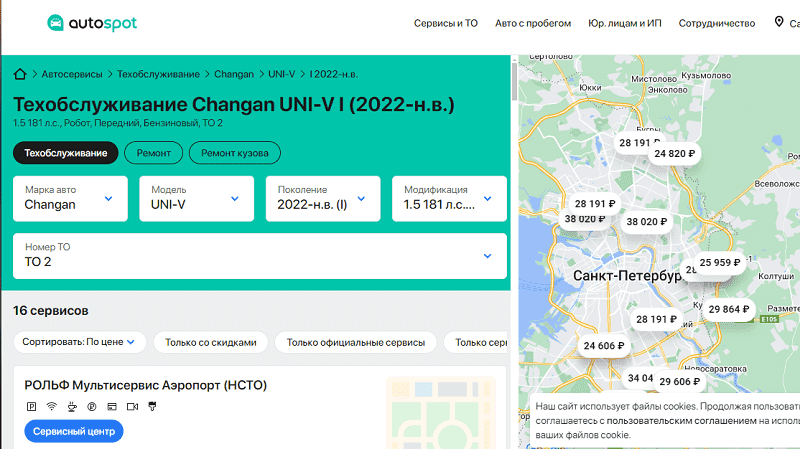Image resolution: width=800 pixels, height=449 pixels.
Task: Click the circled ruble payment icon
Action: tap(92, 407)
